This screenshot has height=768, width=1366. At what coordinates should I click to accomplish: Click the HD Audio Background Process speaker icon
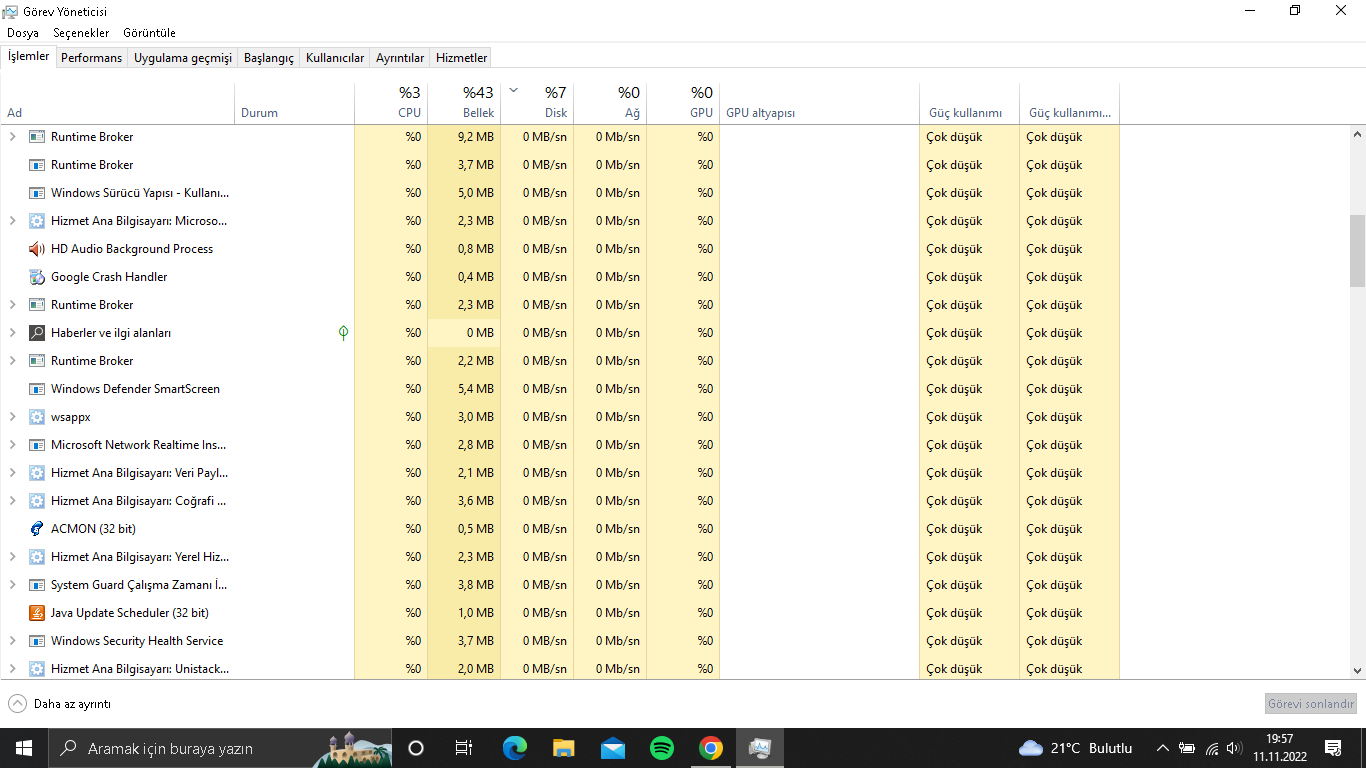(37, 249)
